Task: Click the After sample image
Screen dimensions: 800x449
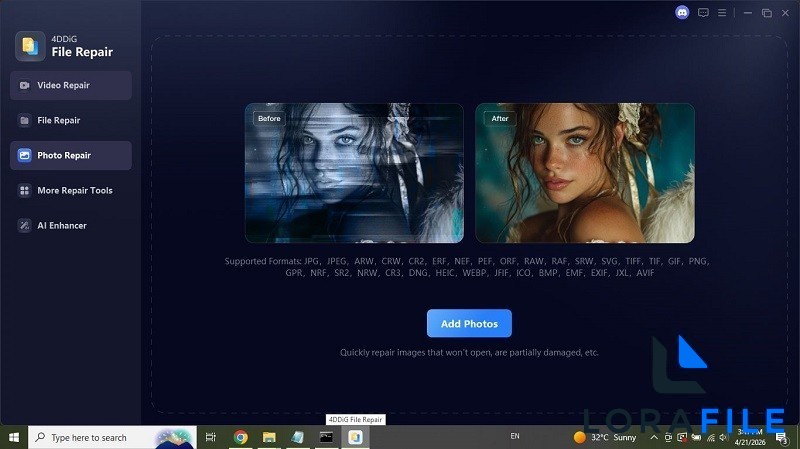Action: 585,173
